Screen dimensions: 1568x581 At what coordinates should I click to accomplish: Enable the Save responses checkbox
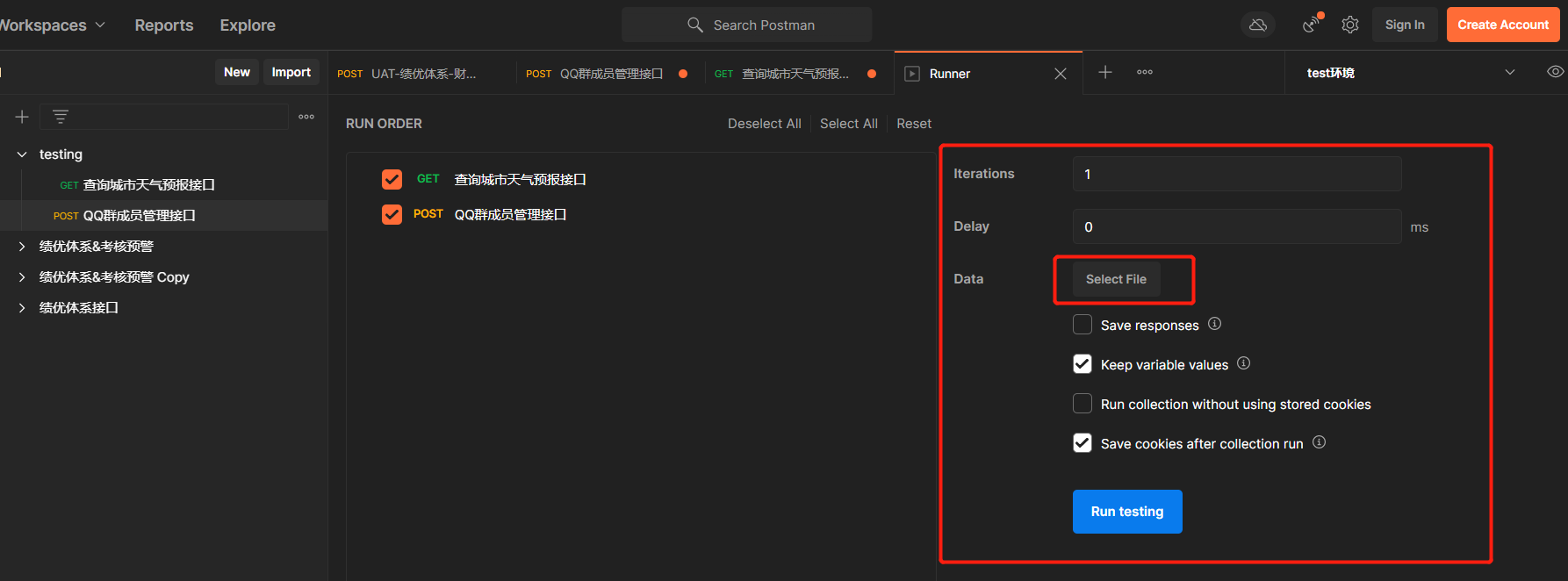[1082, 325]
